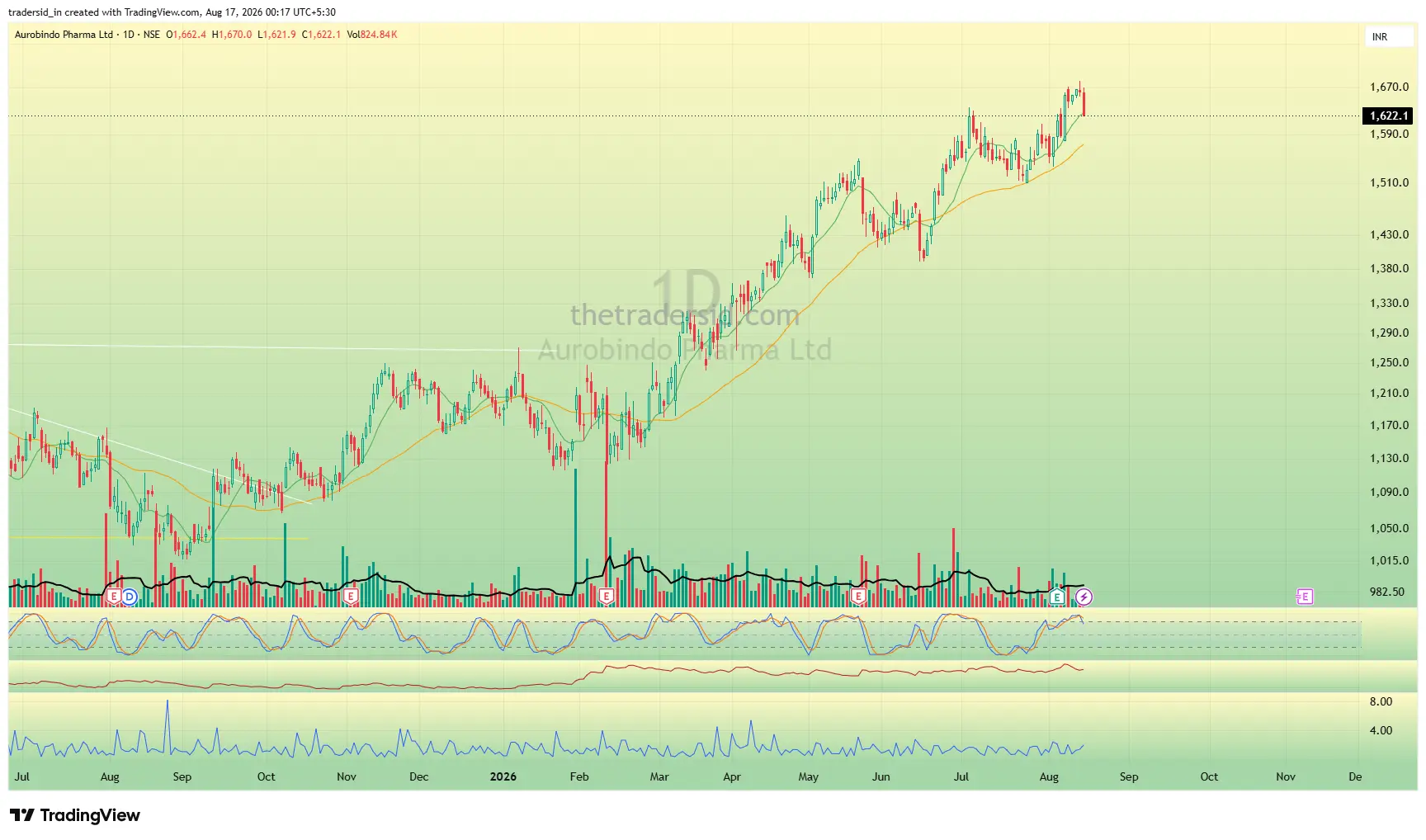This screenshot has width=1426, height=840.
Task: Click the 1,170.0 price axis label
Action: tap(1389, 425)
